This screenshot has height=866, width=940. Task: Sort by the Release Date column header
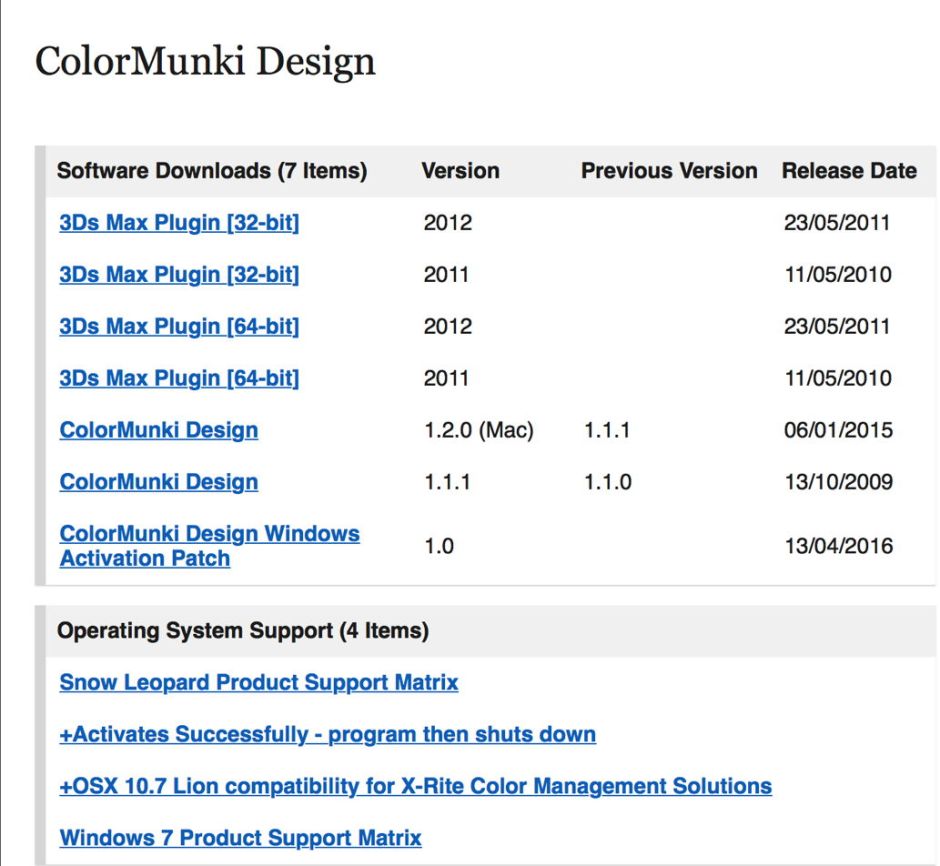coord(850,171)
